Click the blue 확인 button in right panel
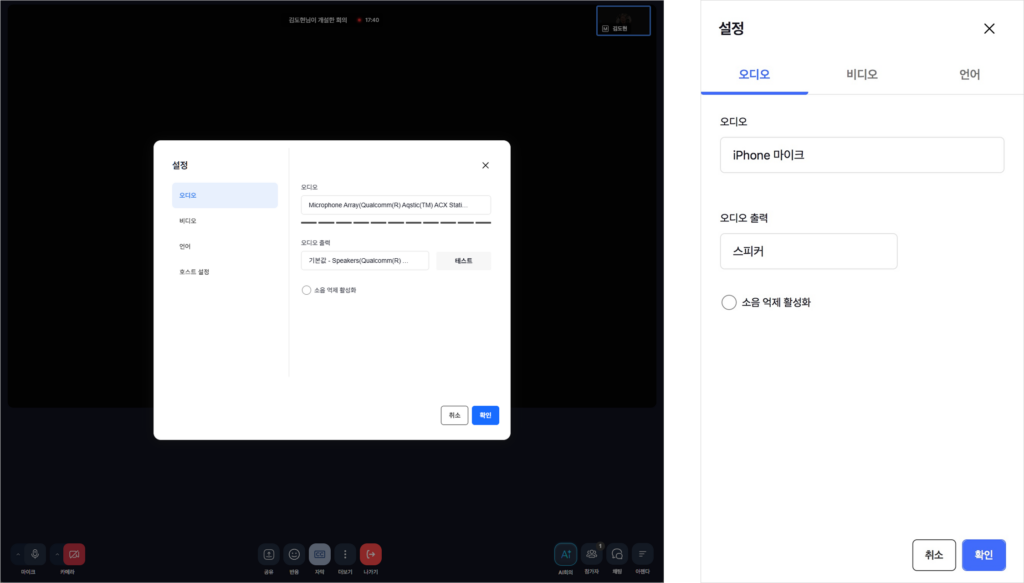The image size is (1024, 583). coord(984,555)
